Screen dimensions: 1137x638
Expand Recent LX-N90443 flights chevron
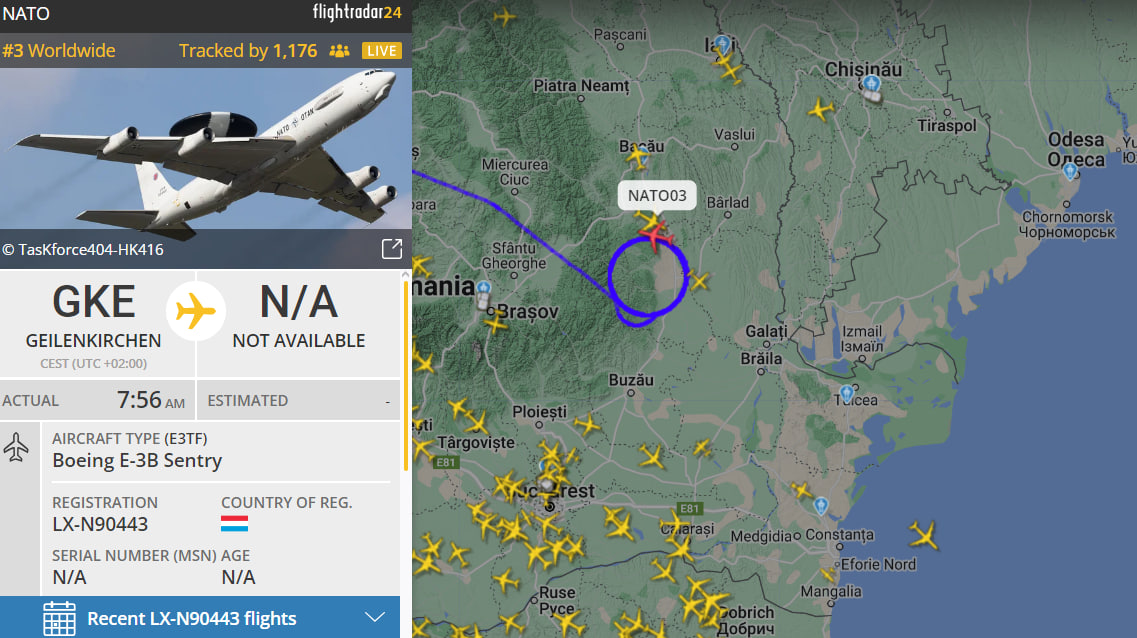pos(375,618)
